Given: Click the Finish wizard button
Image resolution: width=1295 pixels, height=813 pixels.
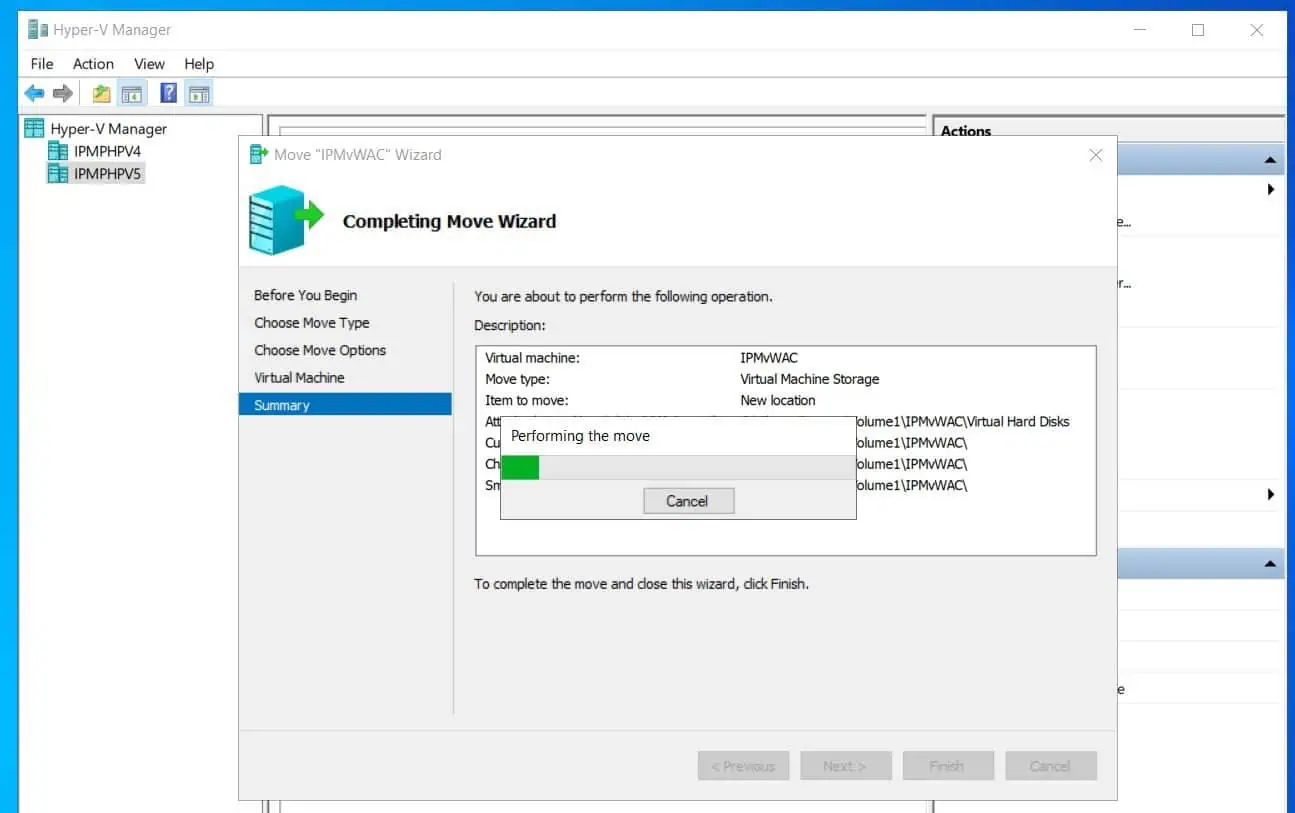Looking at the screenshot, I should click(x=948, y=766).
